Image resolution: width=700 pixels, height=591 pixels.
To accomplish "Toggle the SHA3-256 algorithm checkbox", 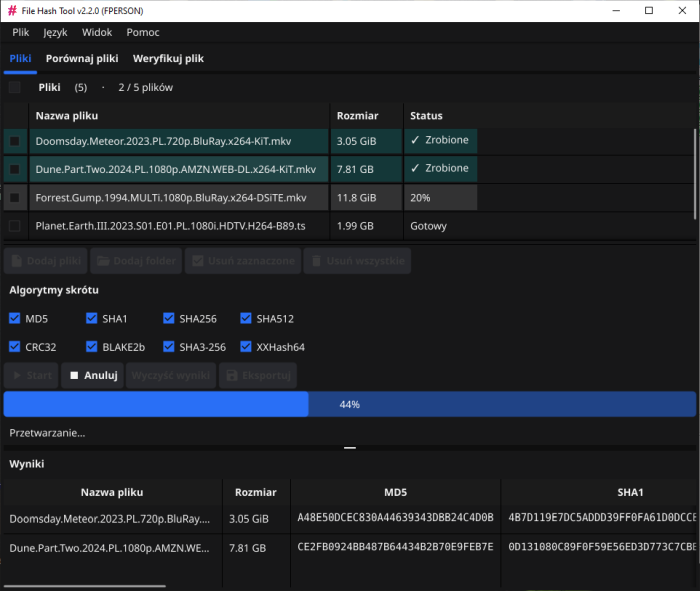I will click(169, 346).
